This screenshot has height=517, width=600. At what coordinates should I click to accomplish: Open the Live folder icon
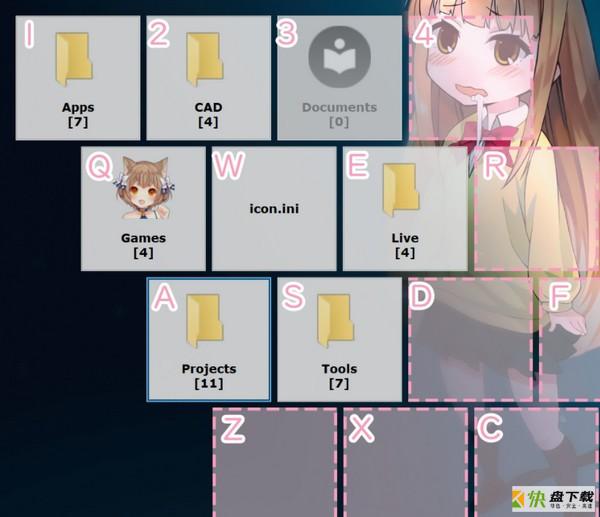pyautogui.click(x=401, y=190)
